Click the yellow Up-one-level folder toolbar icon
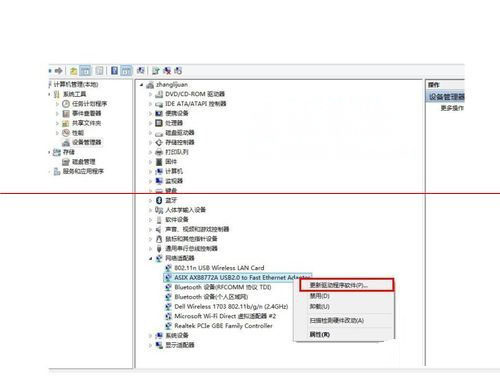 point(73,71)
